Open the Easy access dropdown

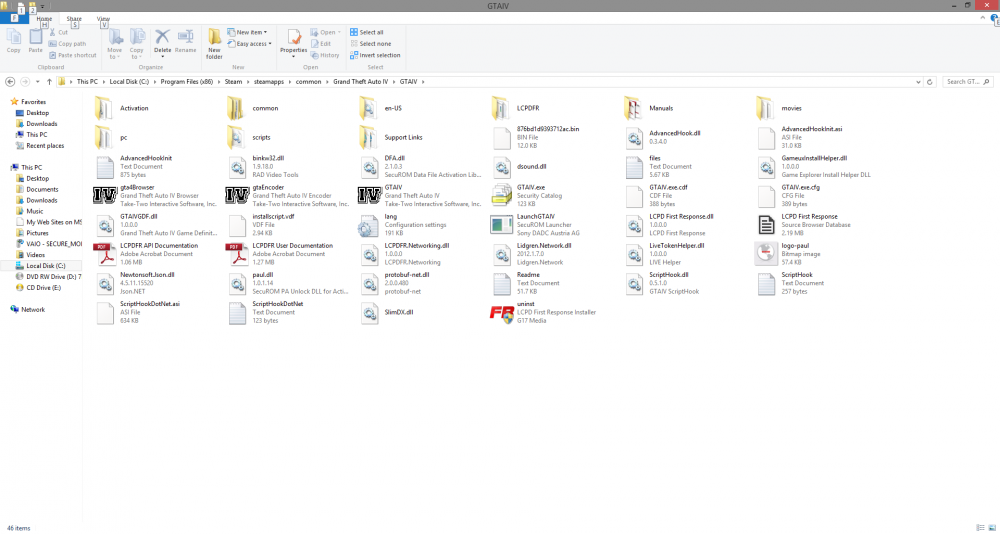pos(249,43)
